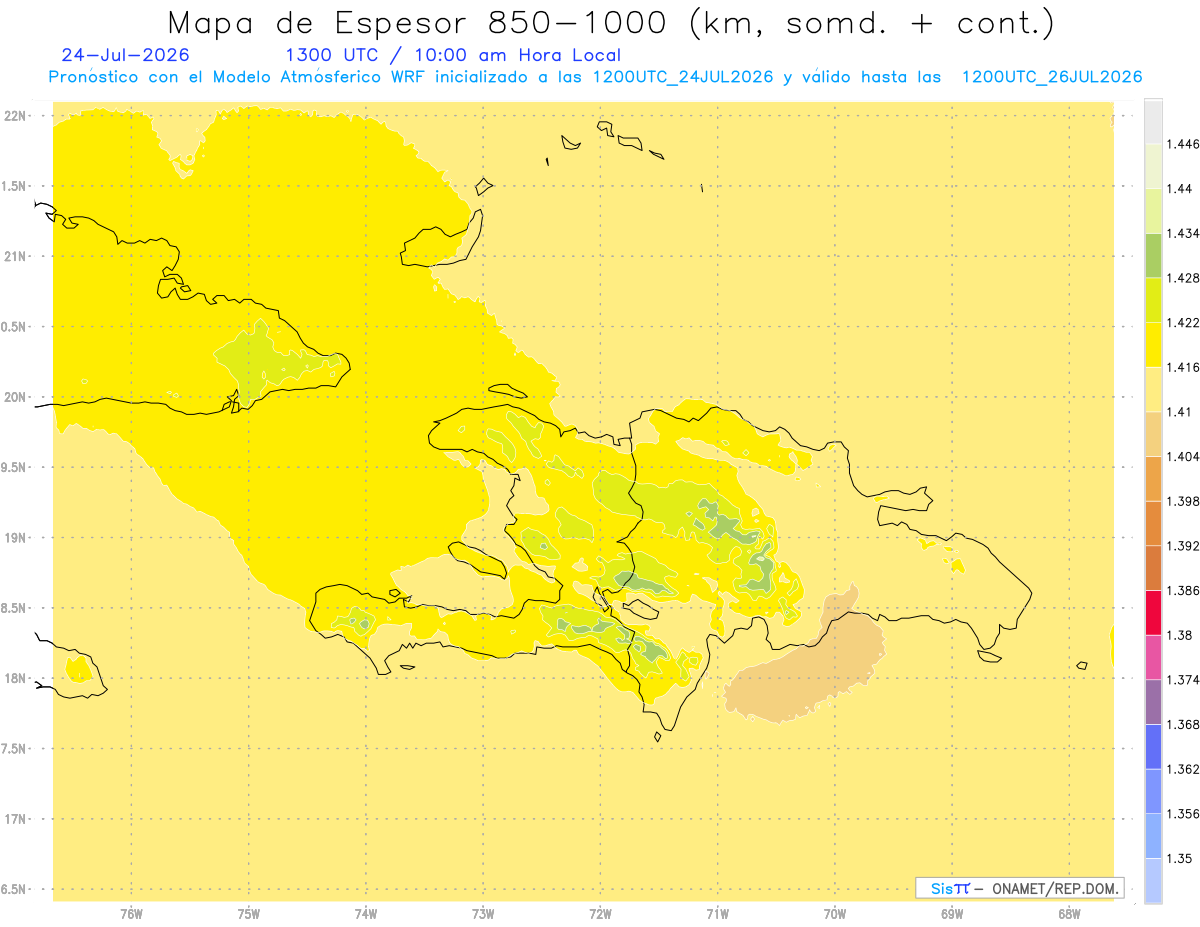Click the legend value 1.422
This screenshot has height=927, width=1200.
pyautogui.click(x=1185, y=322)
